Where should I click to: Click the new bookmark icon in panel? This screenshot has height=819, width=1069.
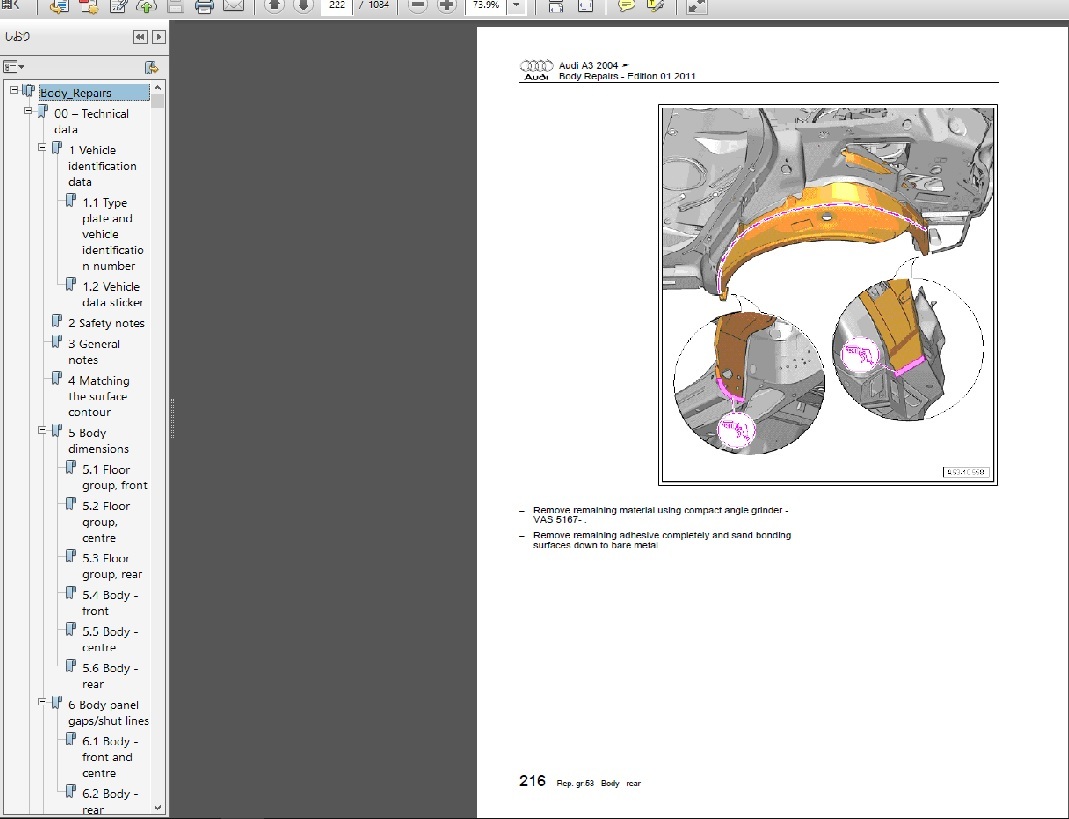click(151, 67)
